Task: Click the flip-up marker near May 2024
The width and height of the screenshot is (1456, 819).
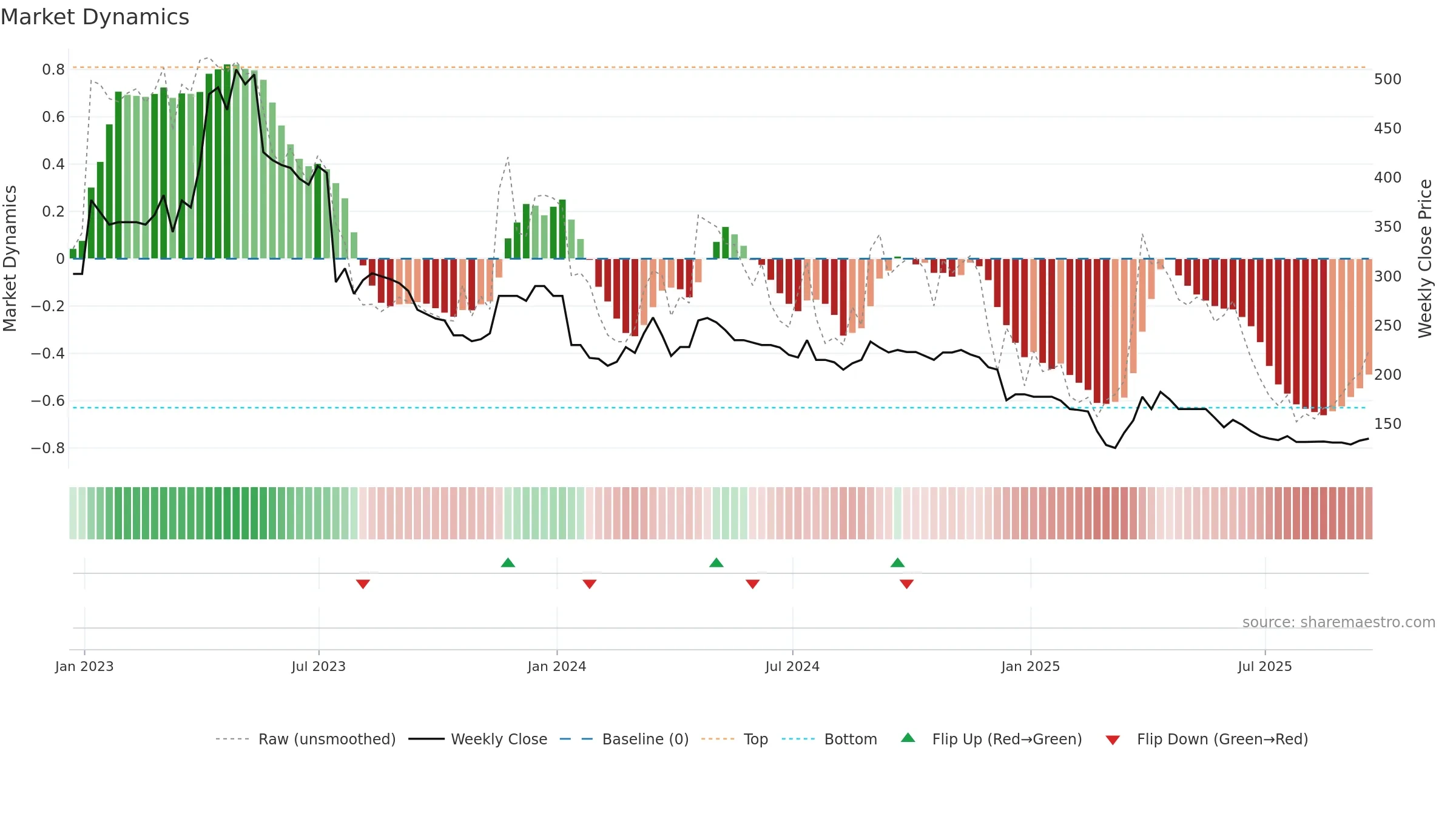Action: (716, 562)
